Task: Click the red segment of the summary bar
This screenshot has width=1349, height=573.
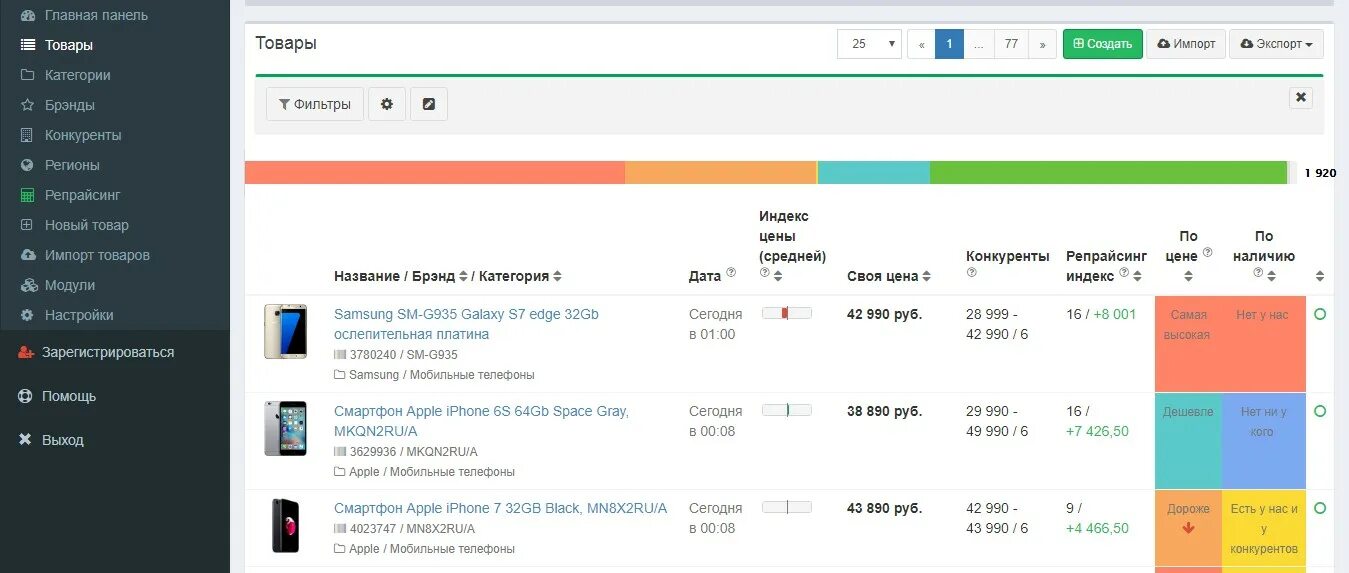Action: coord(435,172)
